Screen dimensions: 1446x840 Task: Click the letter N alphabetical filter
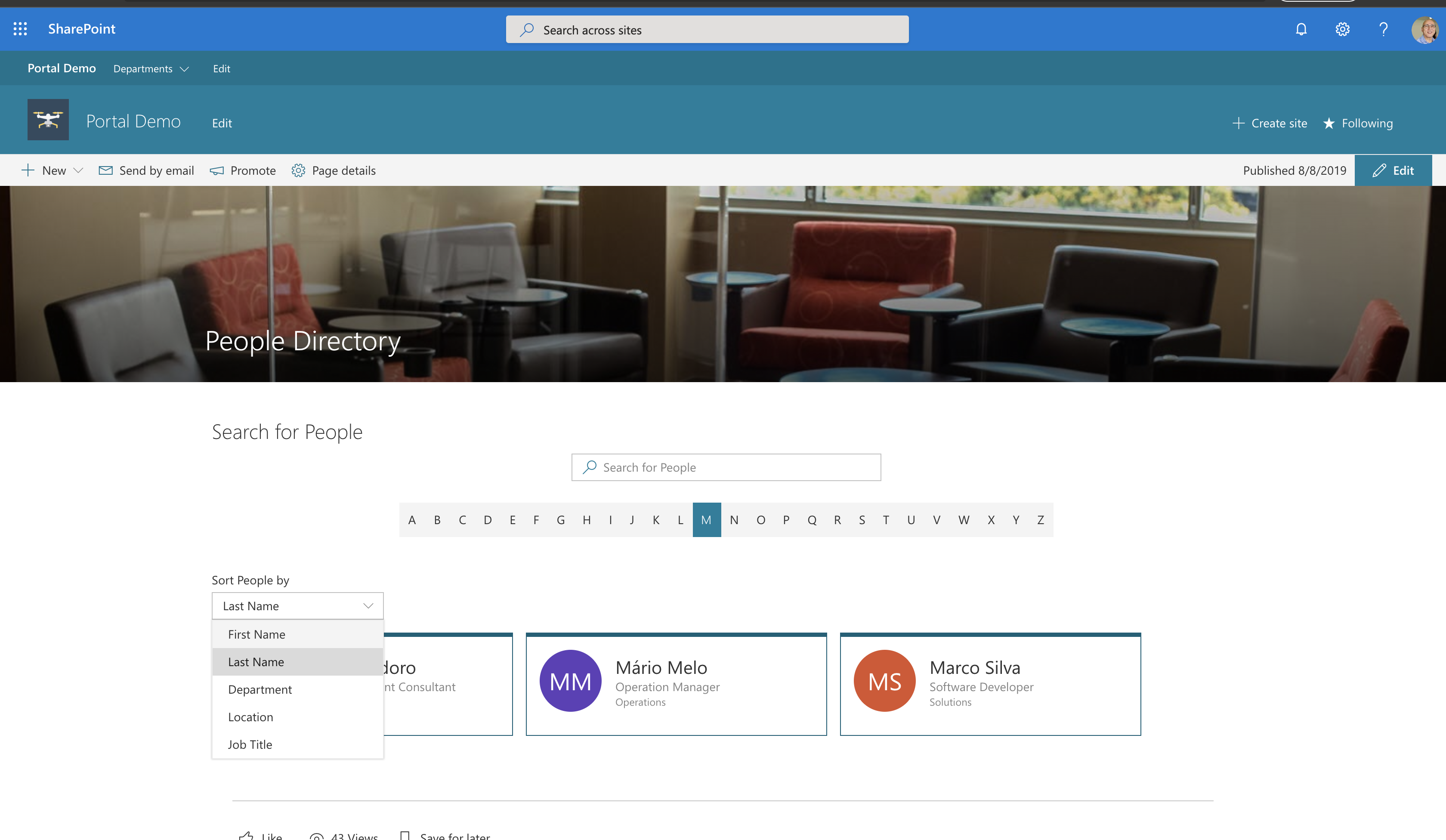pos(732,518)
